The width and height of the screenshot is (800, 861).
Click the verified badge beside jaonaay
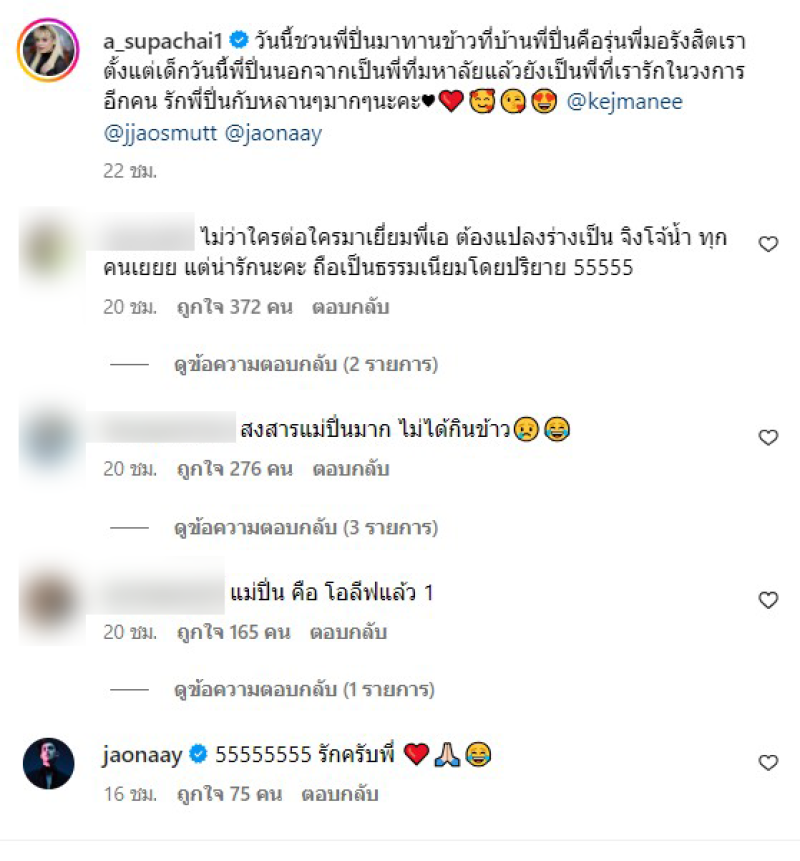click(198, 754)
